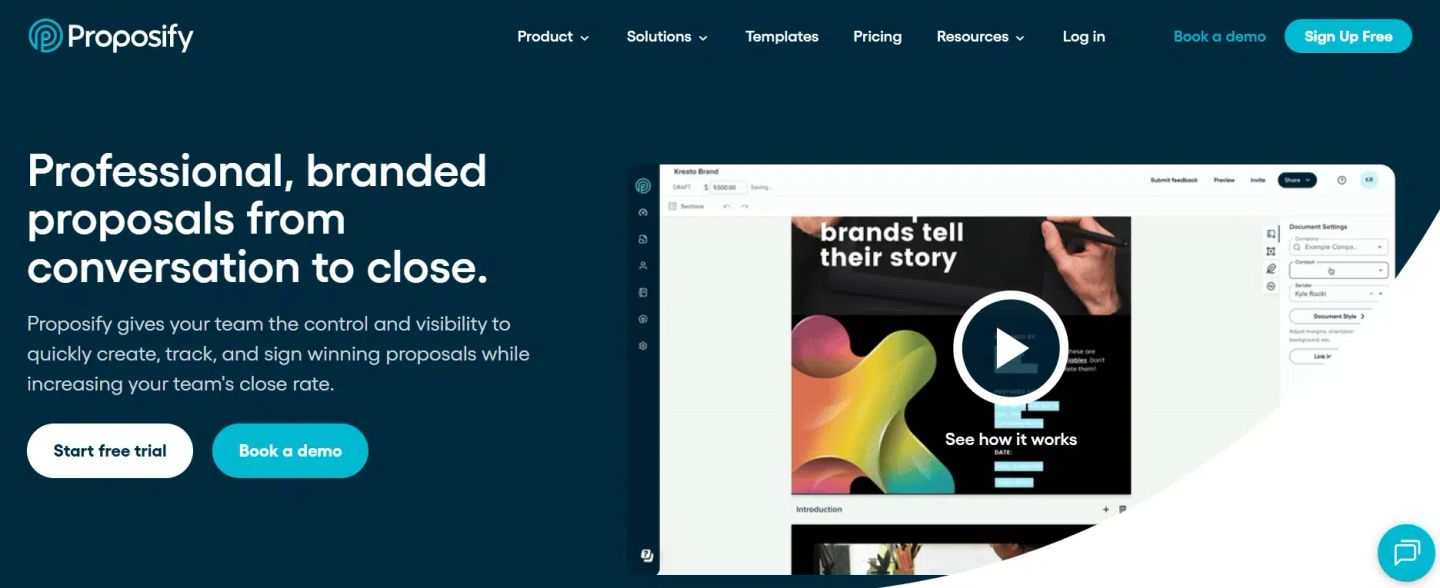Click the Document Settings heading
The height and width of the screenshot is (588, 1440).
[x=1318, y=227]
